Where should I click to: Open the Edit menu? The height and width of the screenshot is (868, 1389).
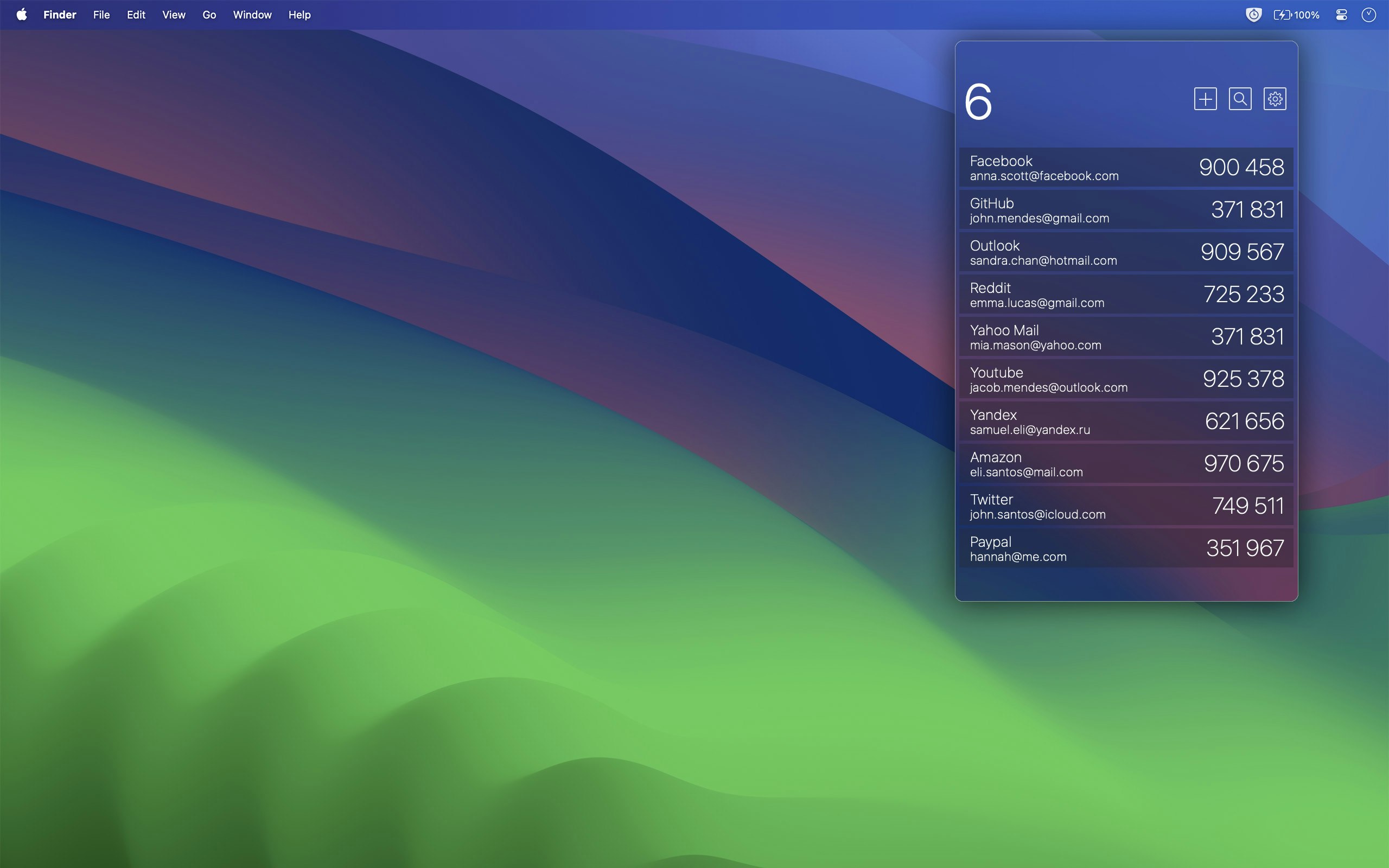coord(136,15)
